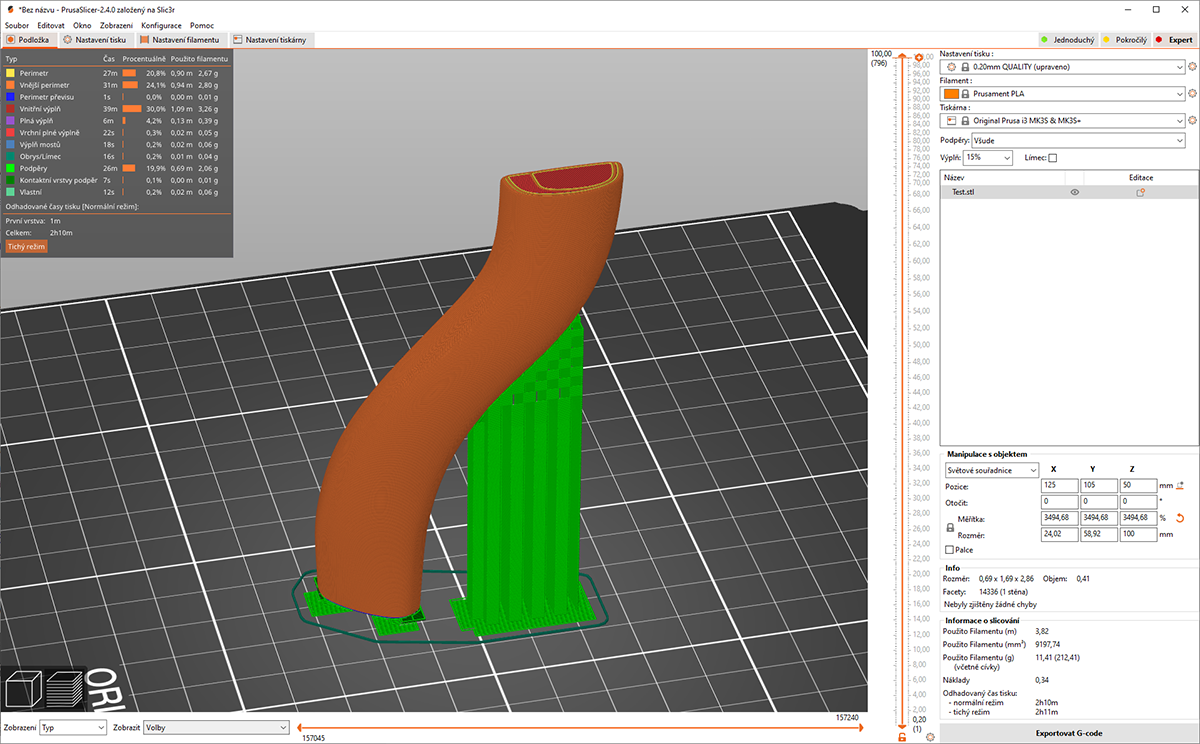Enable the Límec checkbox
This screenshot has width=1200, height=744.
coord(1052,158)
